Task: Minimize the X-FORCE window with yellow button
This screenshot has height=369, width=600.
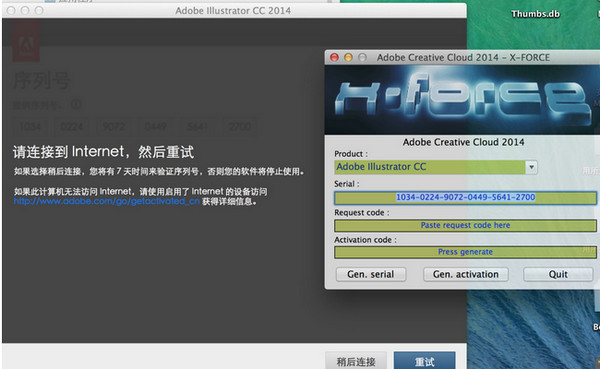Action: tap(348, 57)
